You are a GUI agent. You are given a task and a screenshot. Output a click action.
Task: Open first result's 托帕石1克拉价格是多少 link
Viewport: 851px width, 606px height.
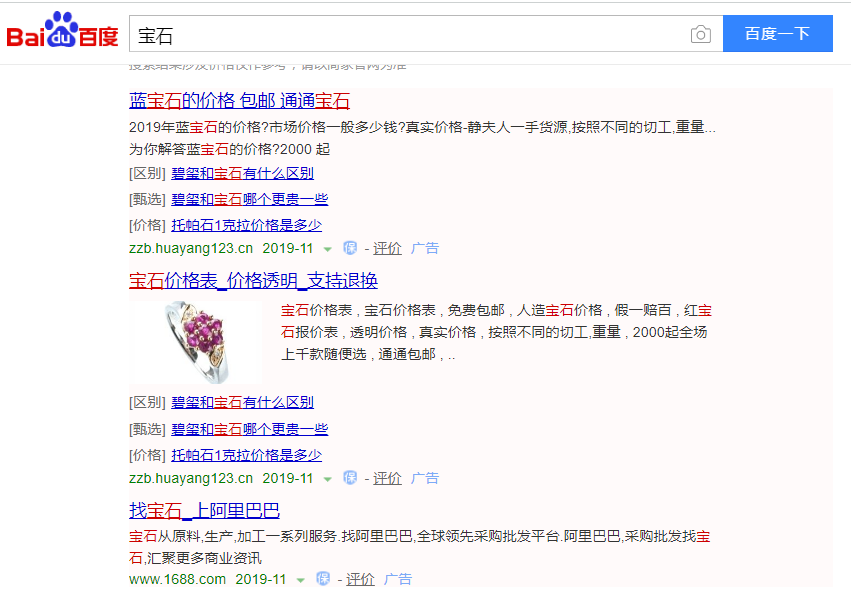pyautogui.click(x=246, y=225)
